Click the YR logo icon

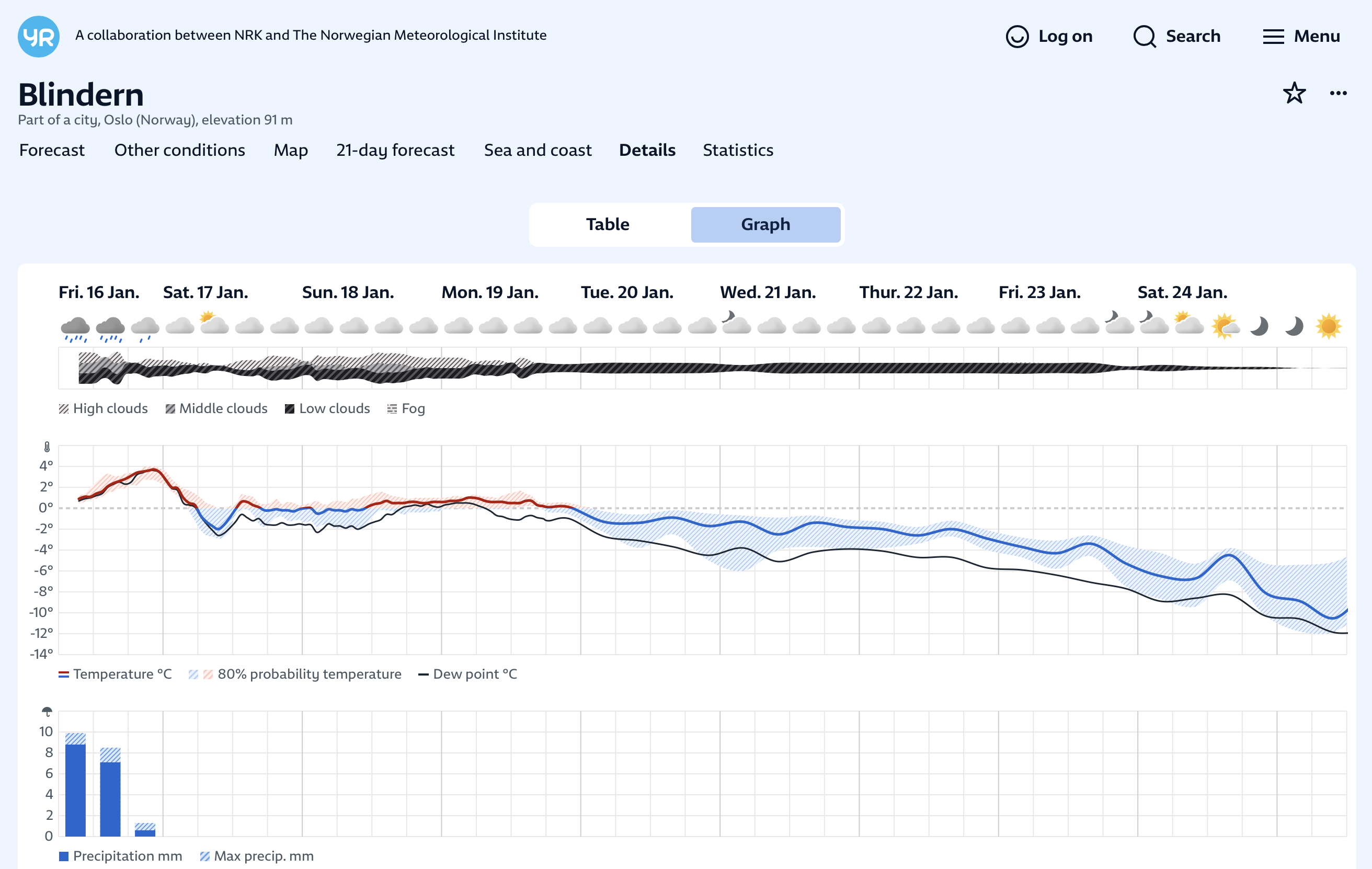pos(39,37)
